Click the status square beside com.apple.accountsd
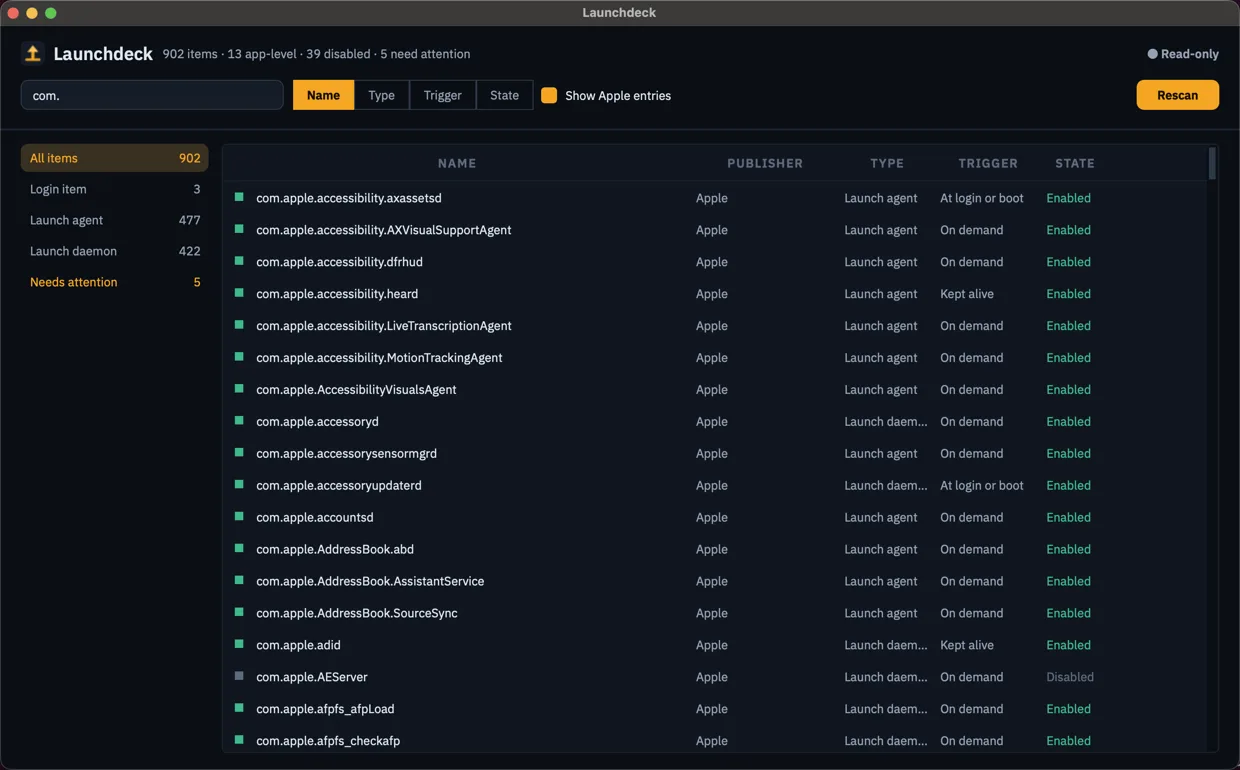Image resolution: width=1240 pixels, height=770 pixels. pos(239,517)
